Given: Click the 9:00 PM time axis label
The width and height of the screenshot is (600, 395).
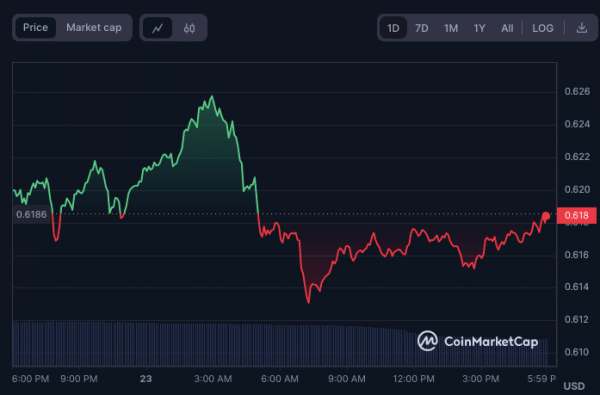Looking at the screenshot, I should coord(79,379).
